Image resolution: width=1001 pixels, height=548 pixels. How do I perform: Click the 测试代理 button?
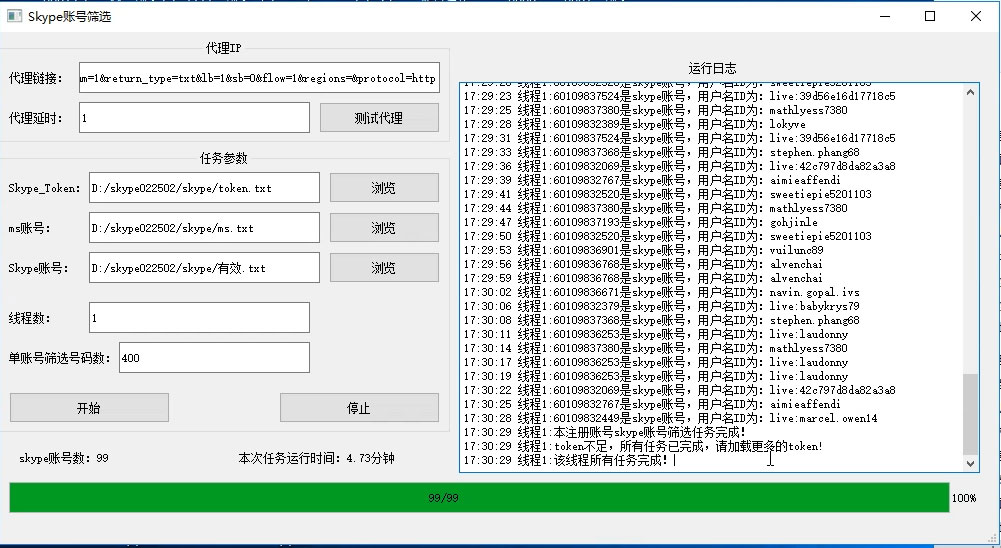click(379, 118)
